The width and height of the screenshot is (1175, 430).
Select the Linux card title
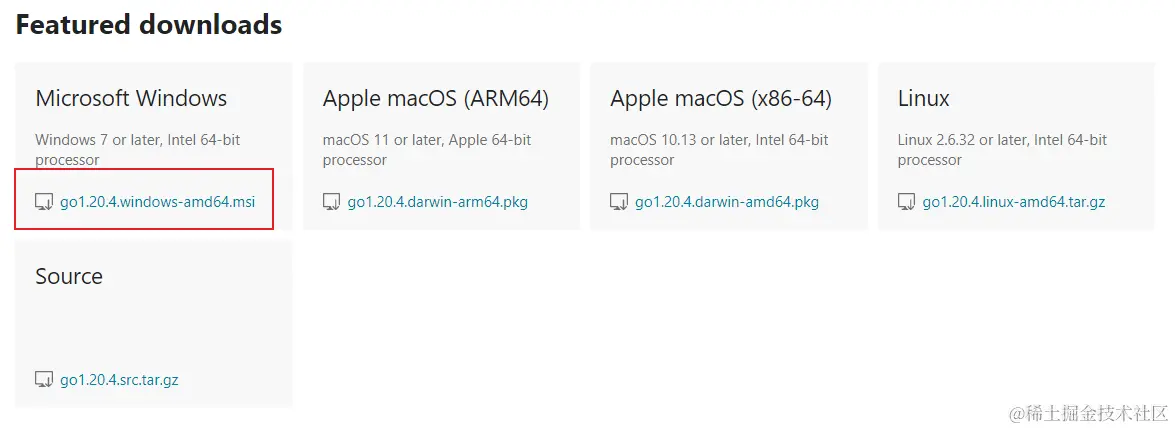coord(923,99)
